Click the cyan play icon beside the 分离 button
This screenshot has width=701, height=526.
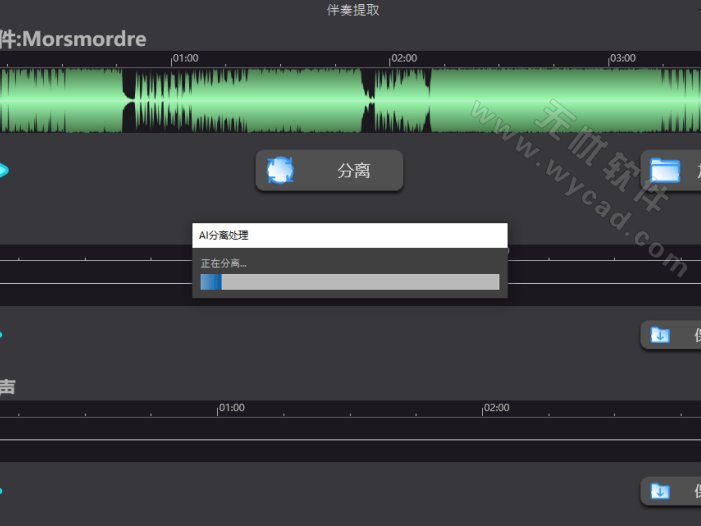coord(4,170)
